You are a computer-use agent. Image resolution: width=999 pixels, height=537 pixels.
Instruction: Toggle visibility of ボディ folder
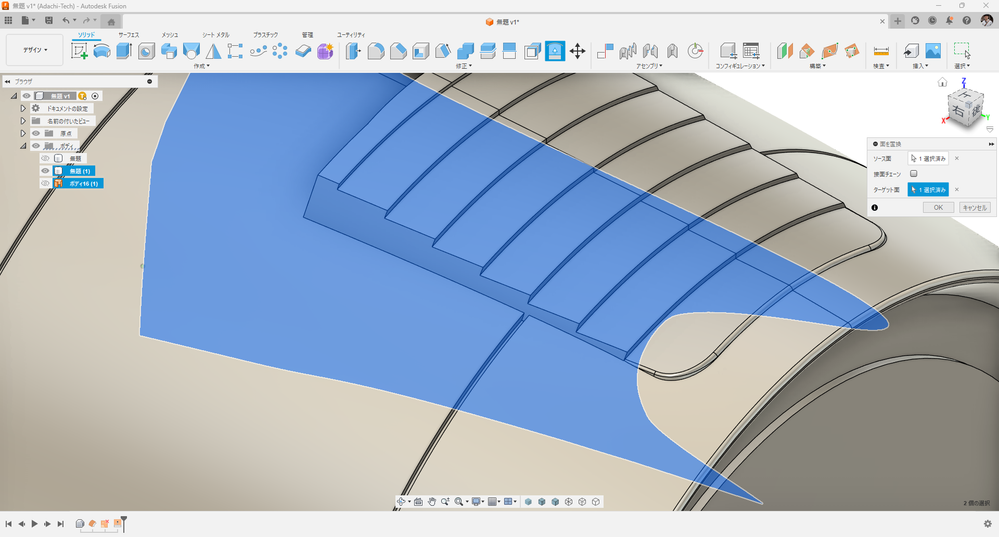36,146
